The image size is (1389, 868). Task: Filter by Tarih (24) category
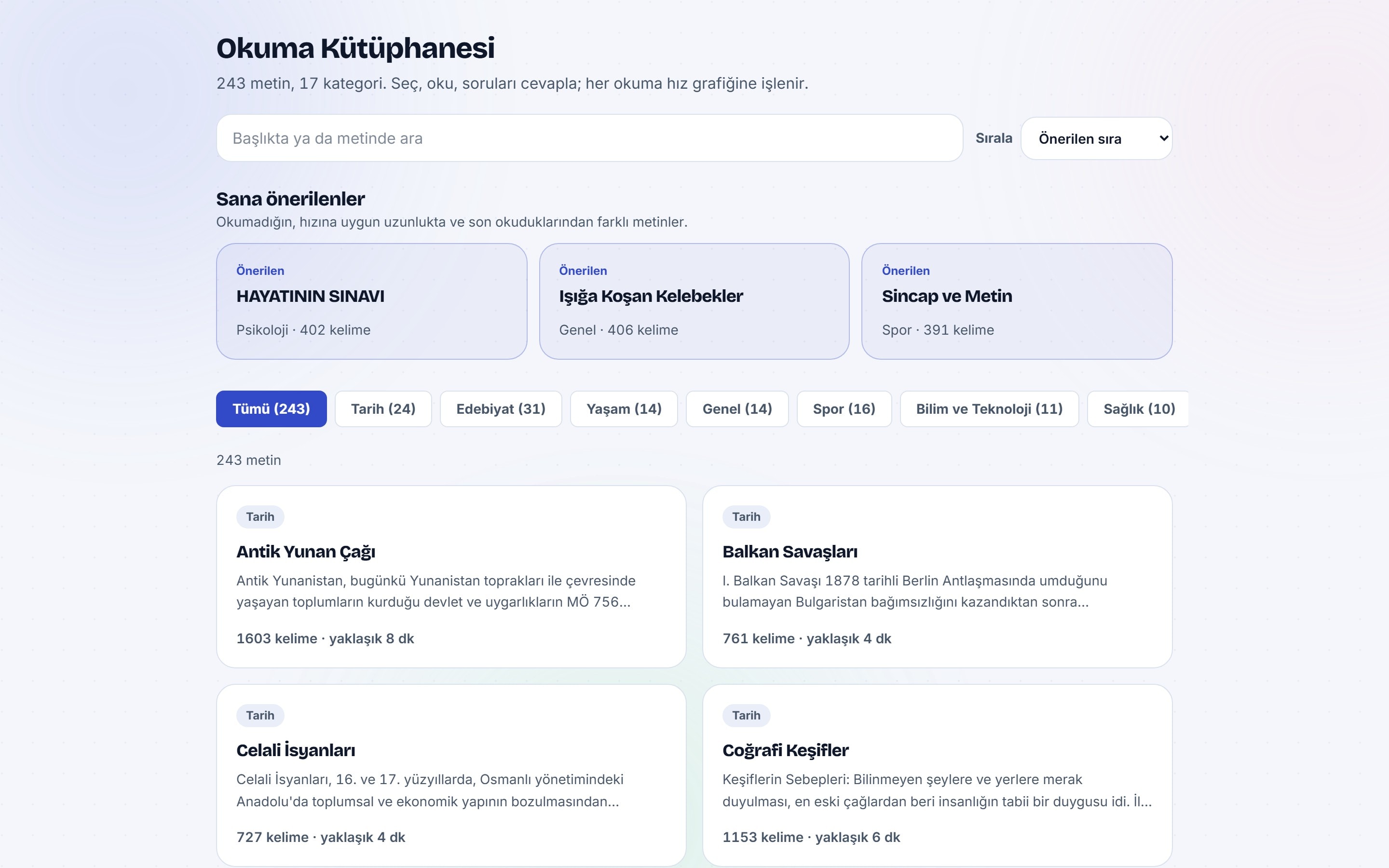click(383, 409)
